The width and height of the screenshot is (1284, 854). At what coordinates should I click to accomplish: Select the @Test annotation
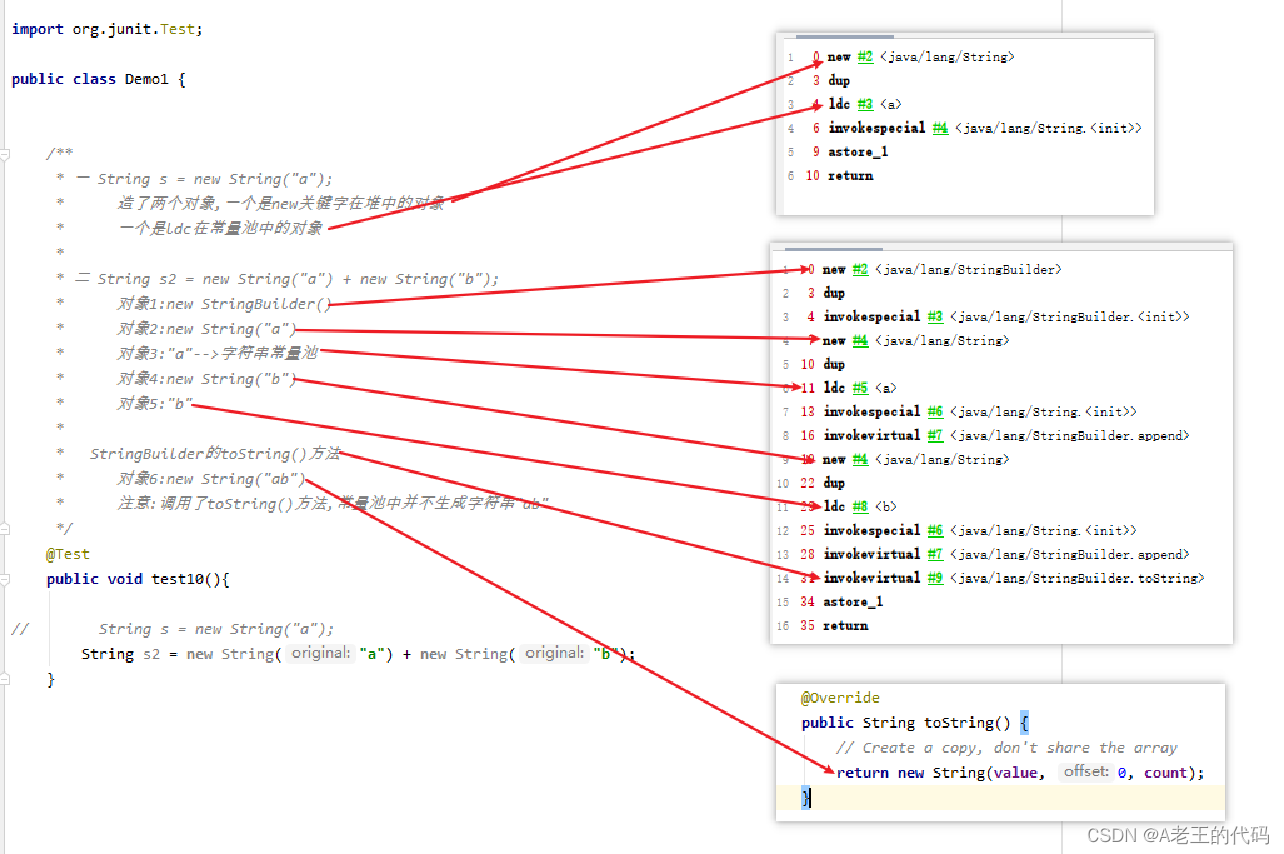pos(68,554)
